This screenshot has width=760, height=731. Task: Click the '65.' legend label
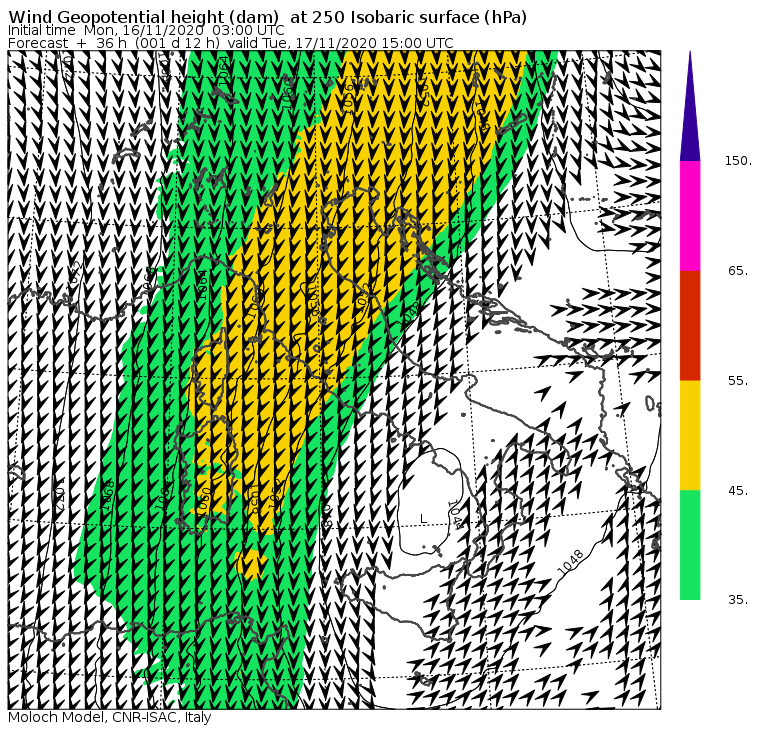738,270
